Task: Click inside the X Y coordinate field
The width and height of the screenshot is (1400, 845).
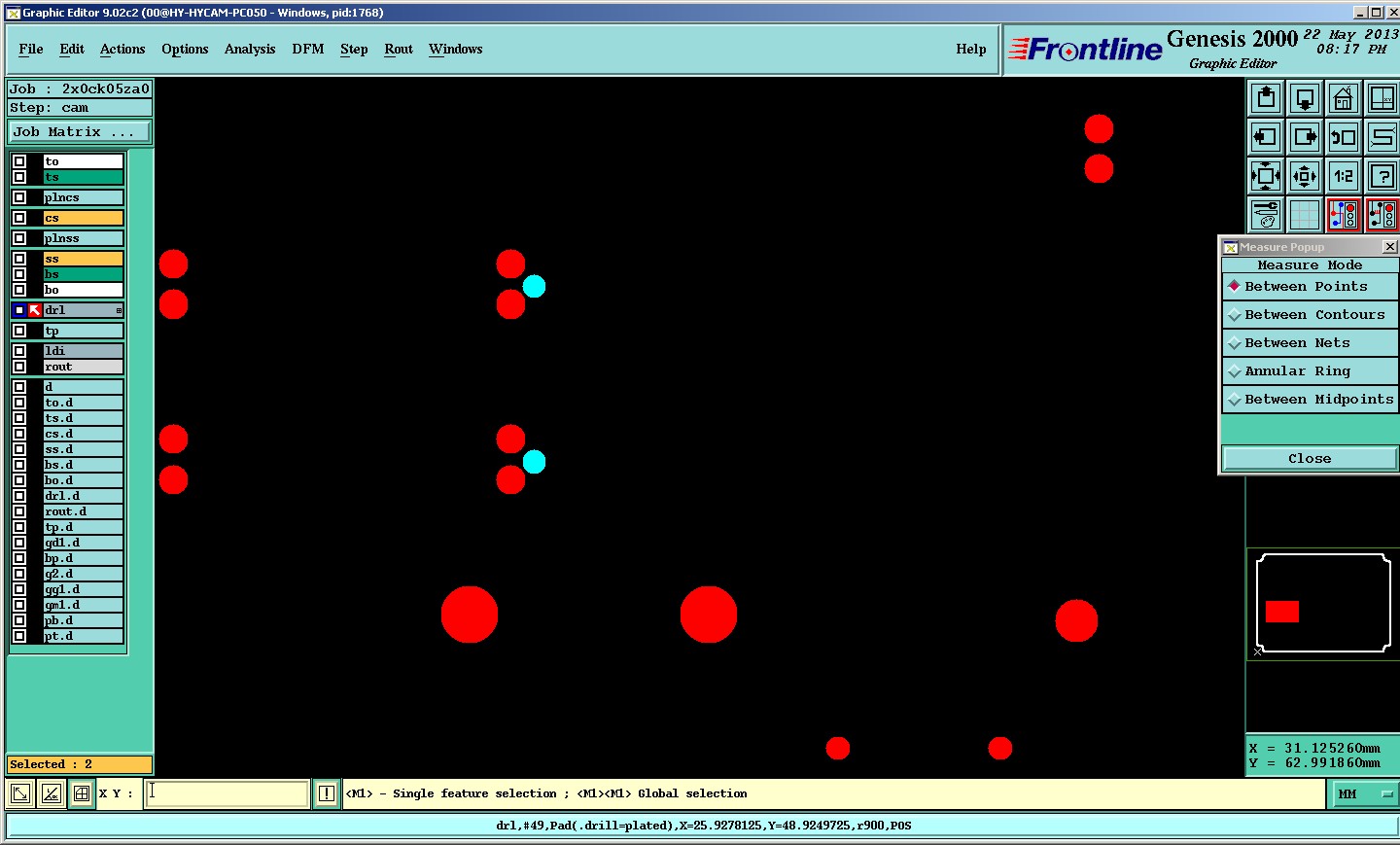Action: [227, 793]
